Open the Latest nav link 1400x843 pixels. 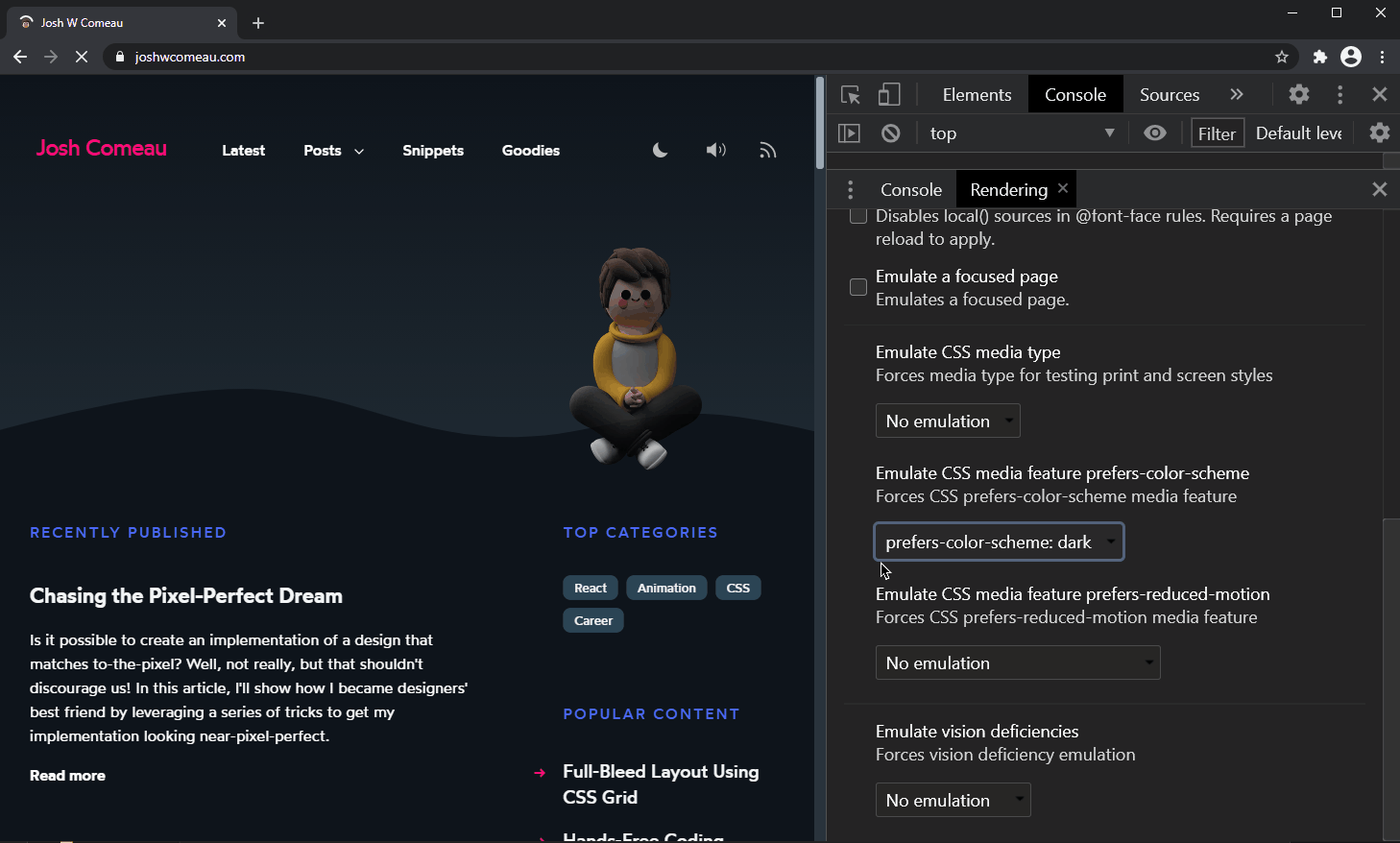[x=243, y=150]
